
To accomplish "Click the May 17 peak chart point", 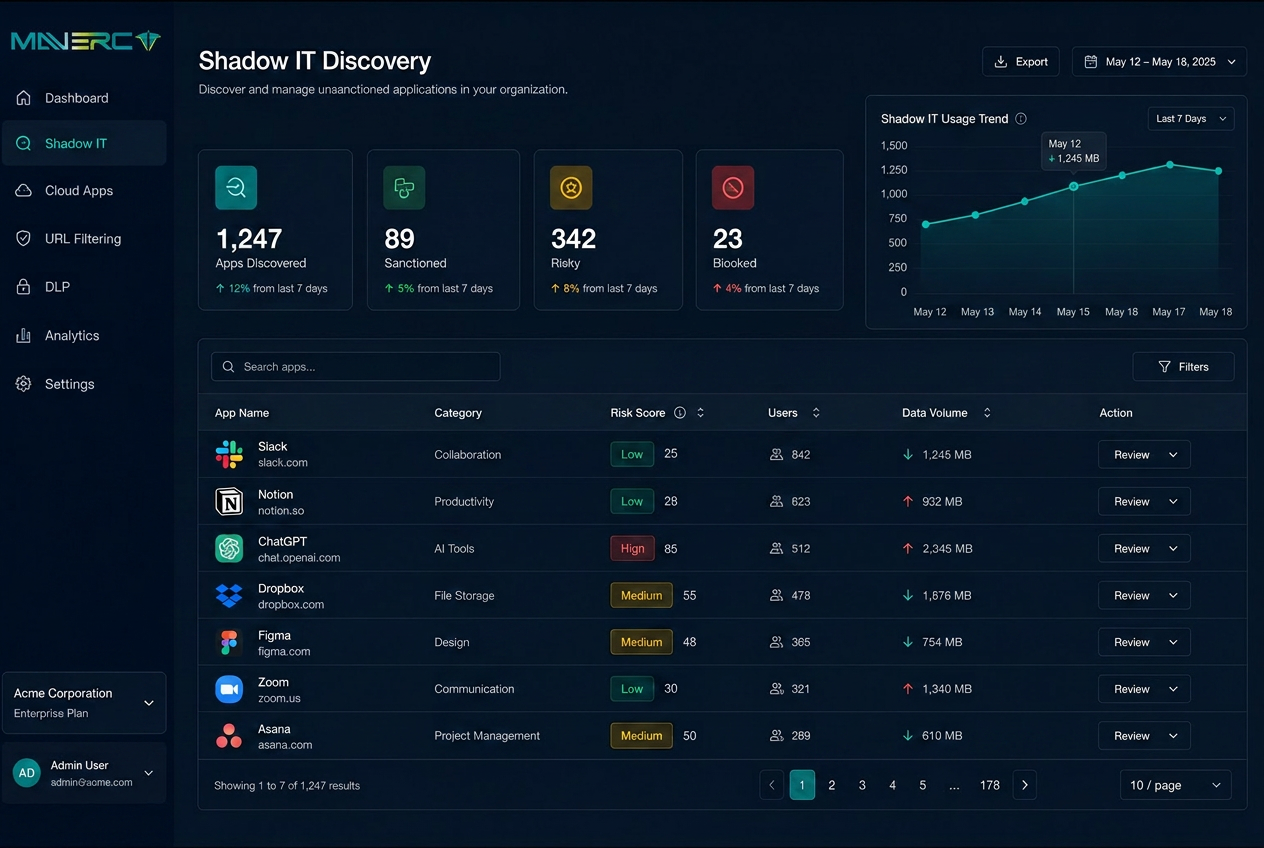I will (1170, 164).
